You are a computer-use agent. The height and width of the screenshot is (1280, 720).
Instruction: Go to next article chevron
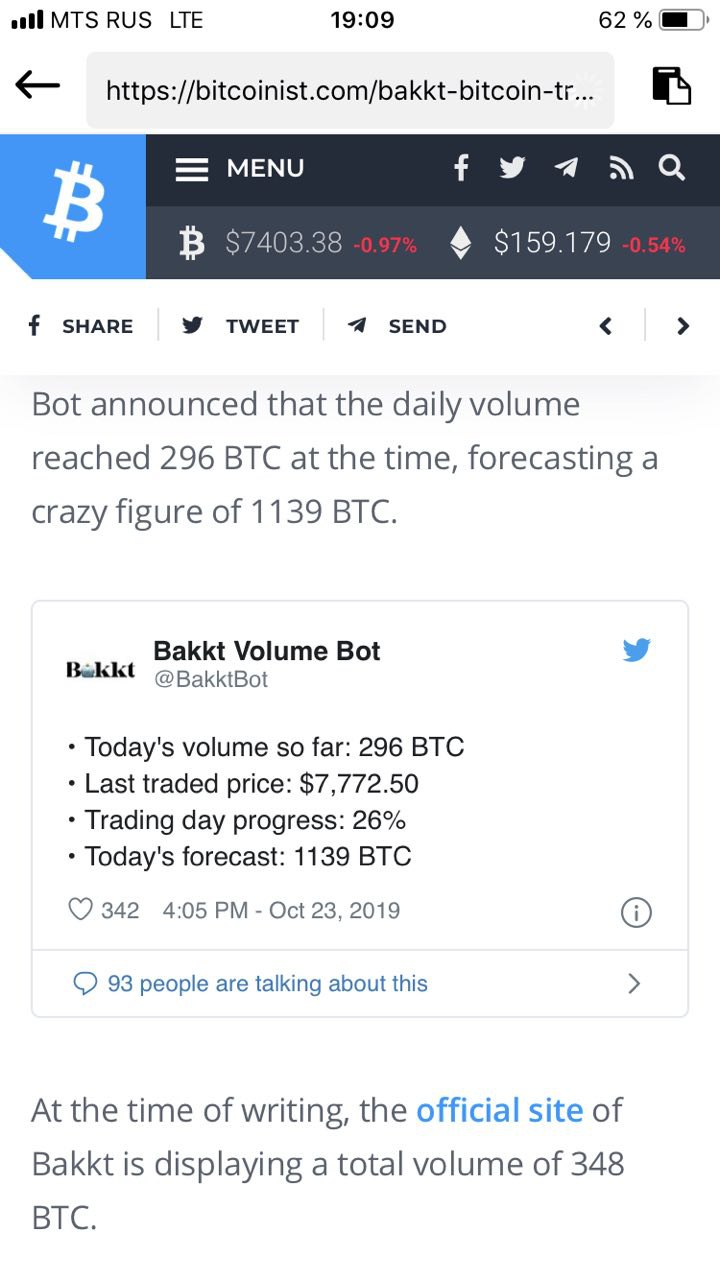click(683, 326)
